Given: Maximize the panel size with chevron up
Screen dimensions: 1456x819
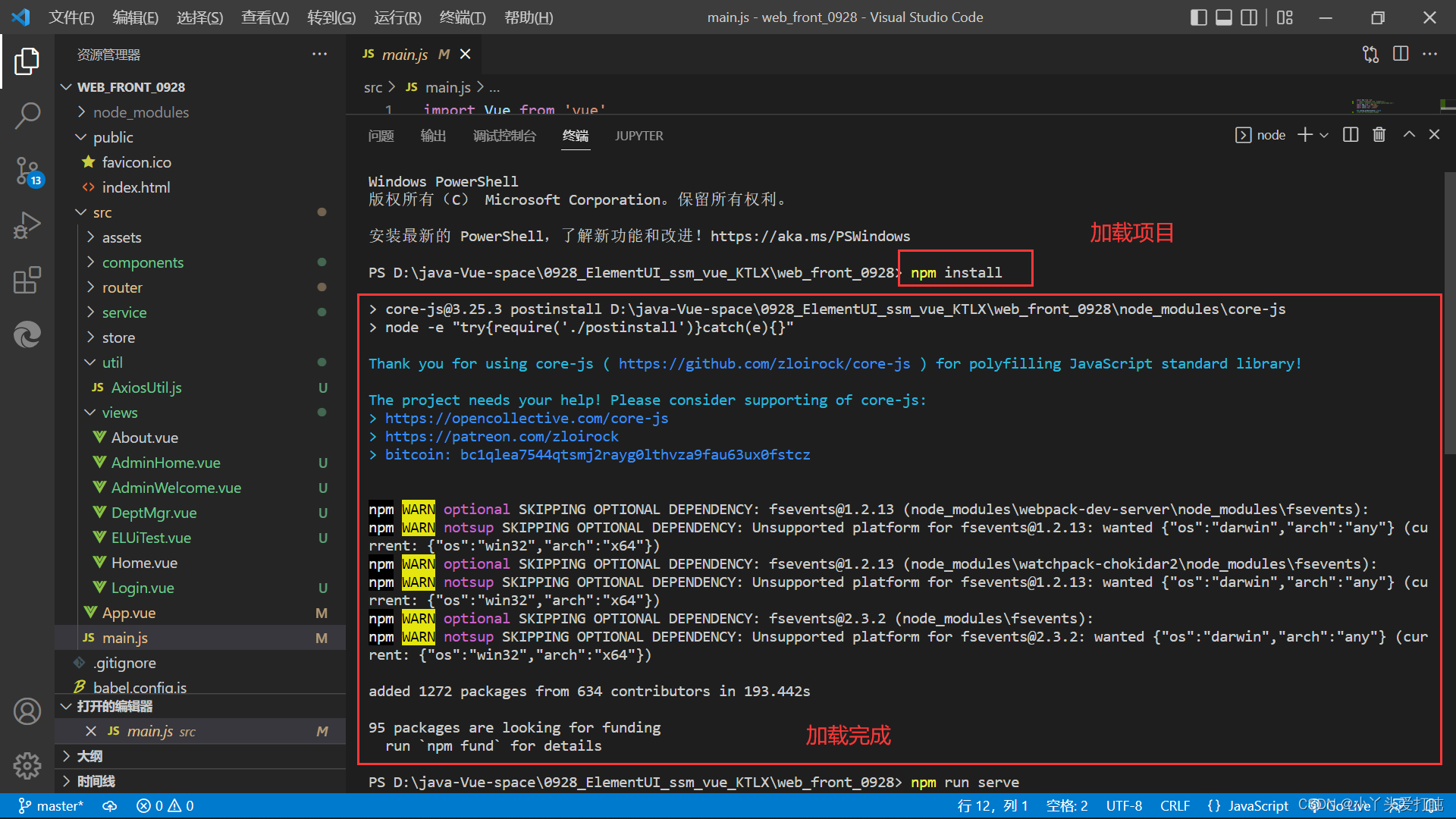Looking at the screenshot, I should click(x=1409, y=135).
